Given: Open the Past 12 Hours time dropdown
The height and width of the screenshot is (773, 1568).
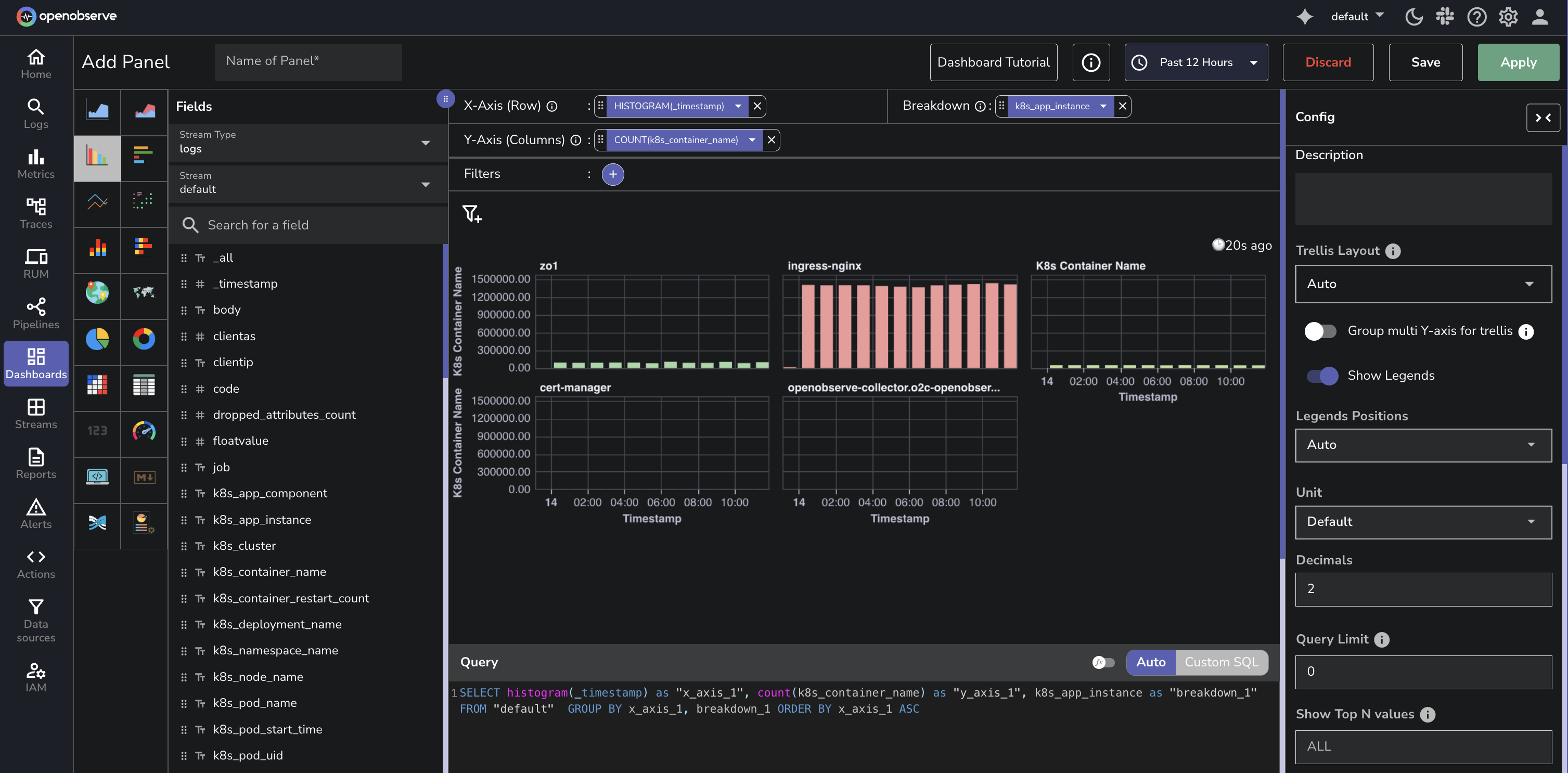Looking at the screenshot, I should pos(1196,62).
